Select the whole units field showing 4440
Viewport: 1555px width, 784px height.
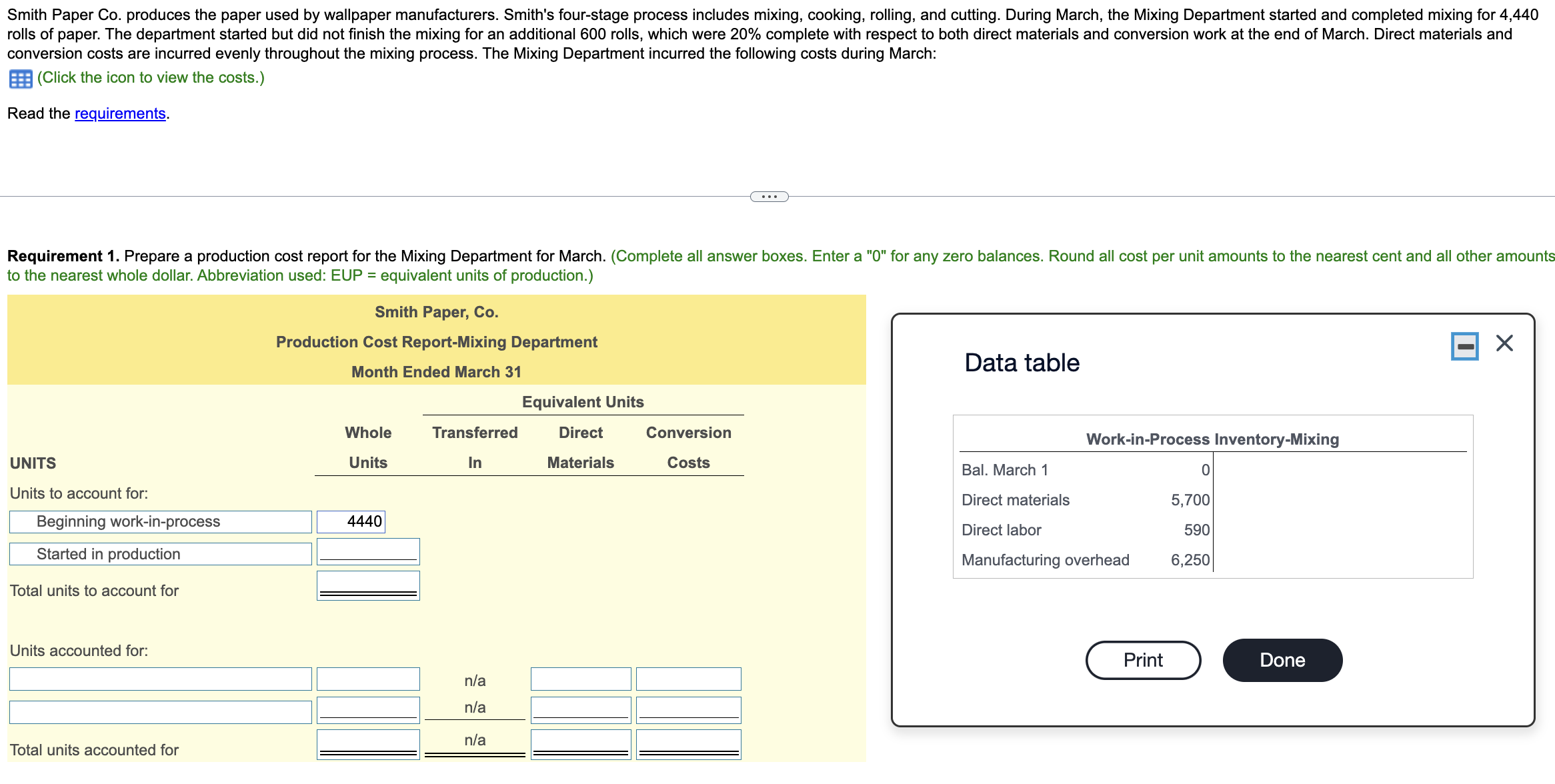[x=351, y=521]
